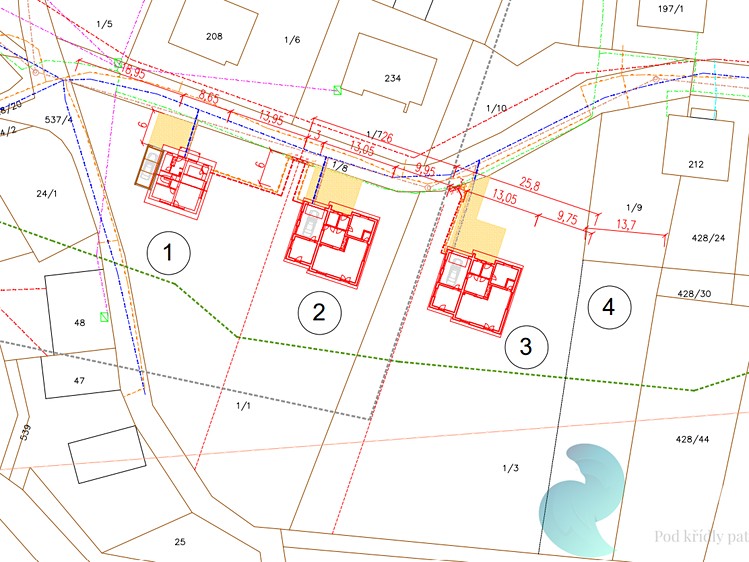Select parcel label 197/1
749x562 pixels.
pyautogui.click(x=670, y=9)
